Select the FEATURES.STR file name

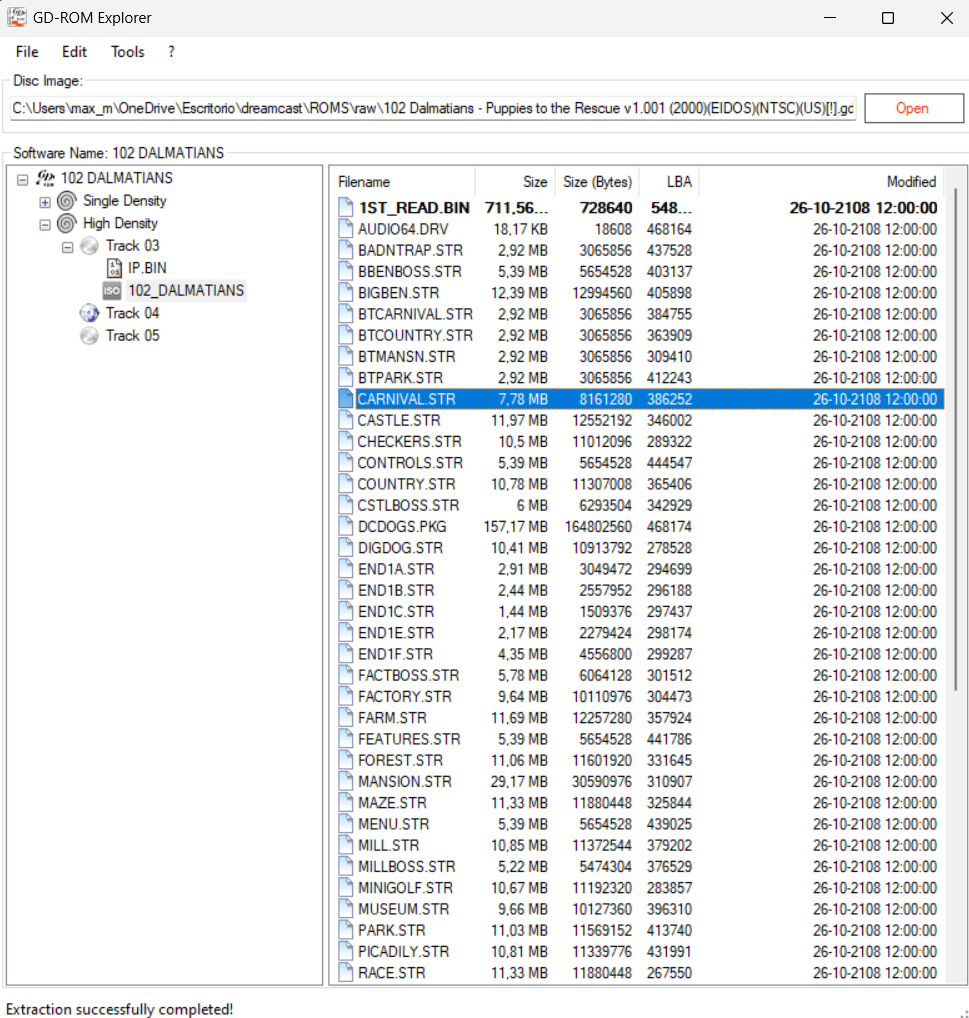pyautogui.click(x=409, y=739)
